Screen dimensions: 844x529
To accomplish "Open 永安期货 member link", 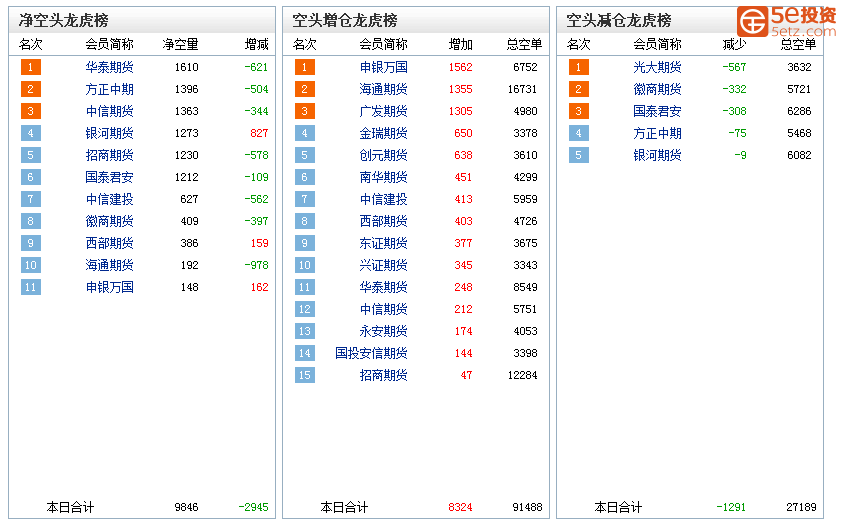I will 383,331.
